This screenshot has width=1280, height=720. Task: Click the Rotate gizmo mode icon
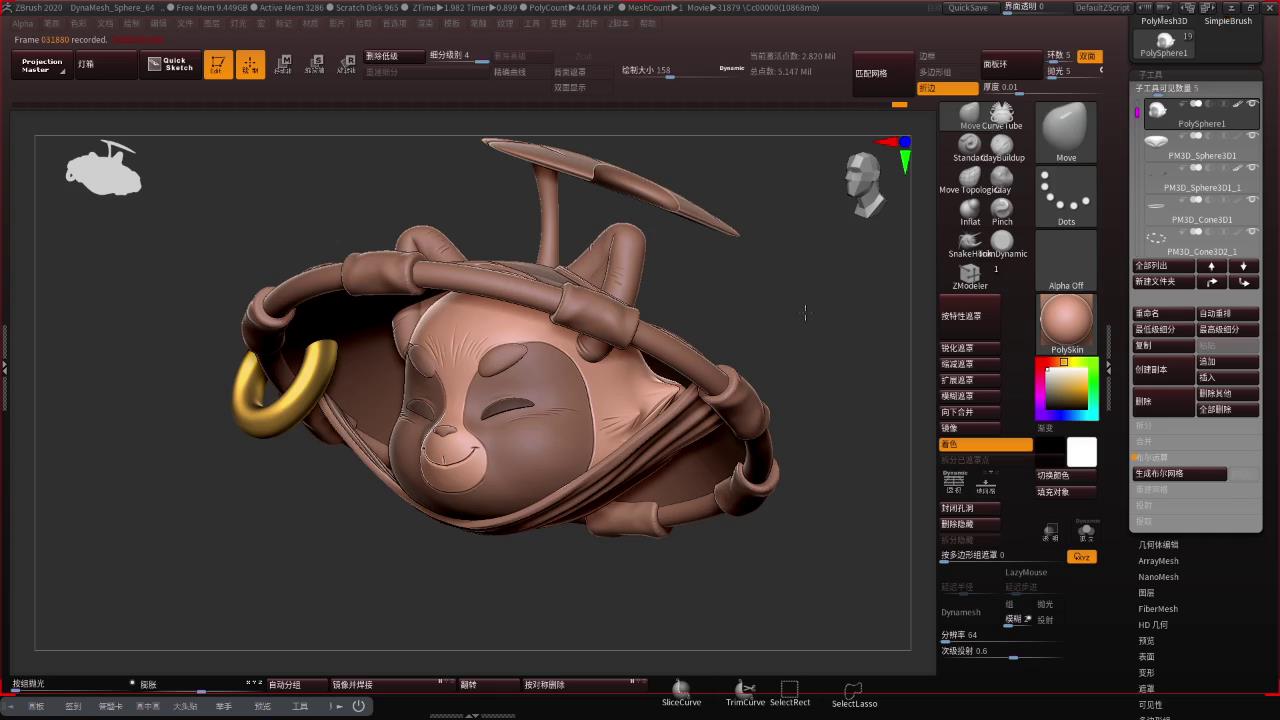(x=346, y=65)
